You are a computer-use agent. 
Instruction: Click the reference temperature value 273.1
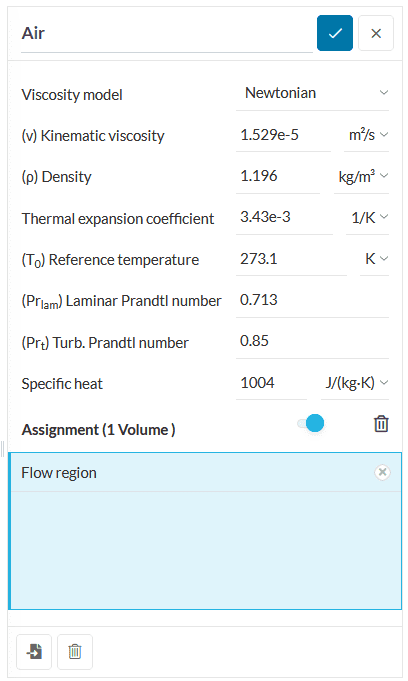tap(291, 259)
